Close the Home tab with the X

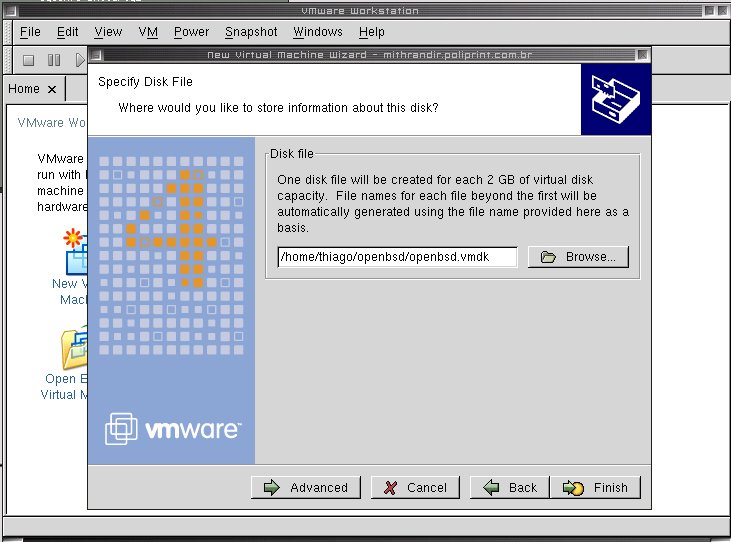(52, 89)
